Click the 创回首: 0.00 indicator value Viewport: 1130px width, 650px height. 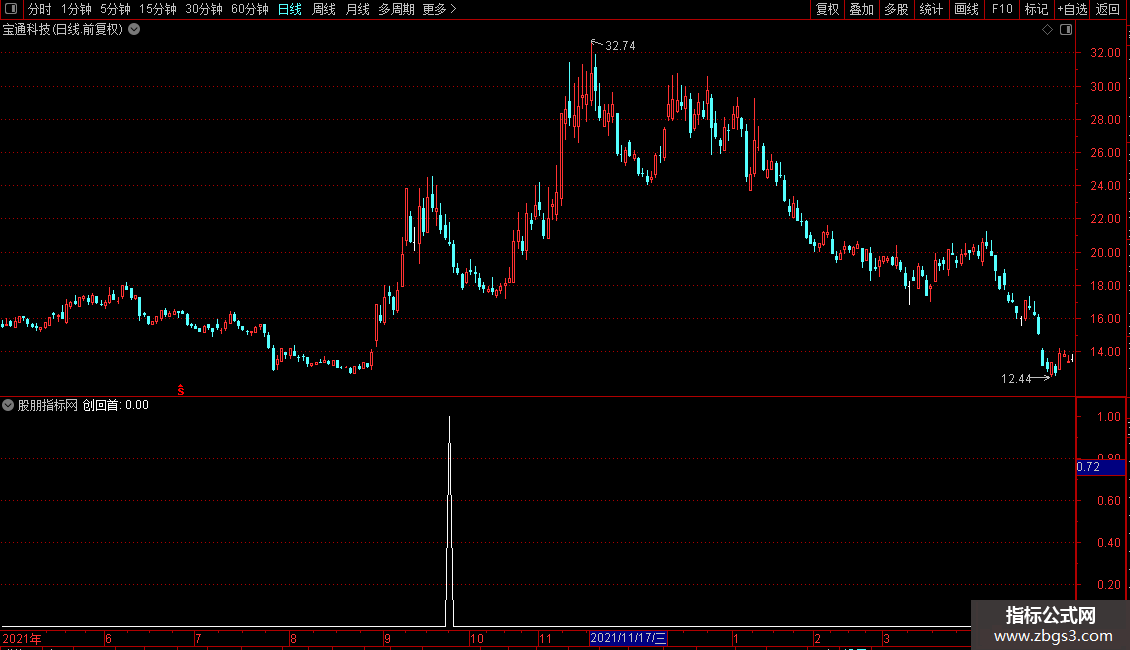115,405
